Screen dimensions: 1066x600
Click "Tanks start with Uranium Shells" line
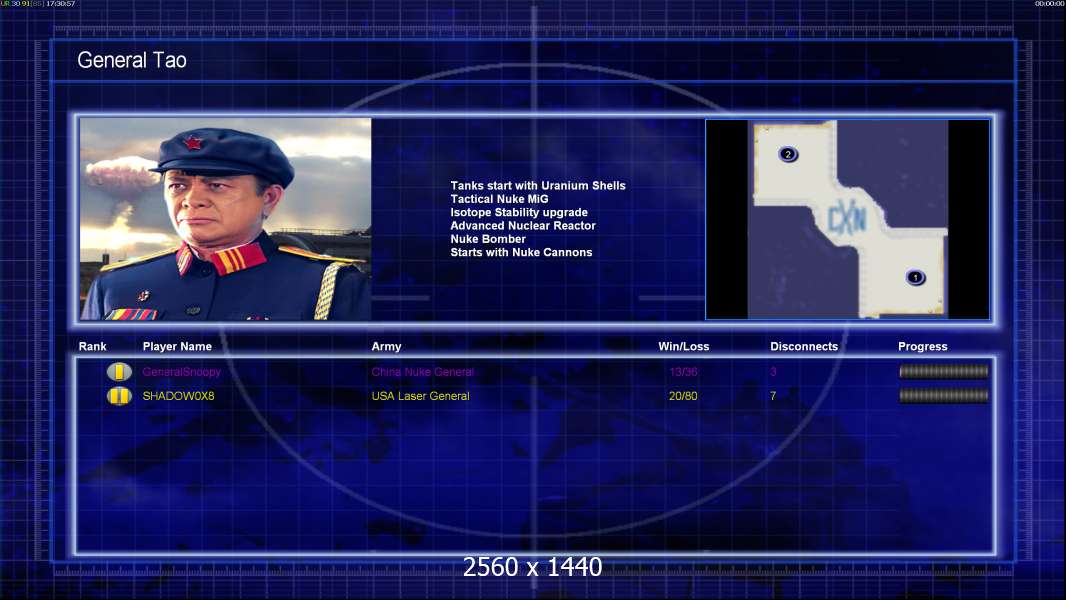pos(538,186)
